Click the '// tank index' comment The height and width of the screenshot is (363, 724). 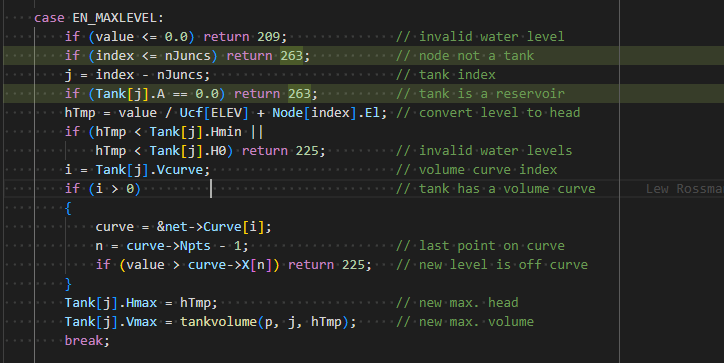446,75
